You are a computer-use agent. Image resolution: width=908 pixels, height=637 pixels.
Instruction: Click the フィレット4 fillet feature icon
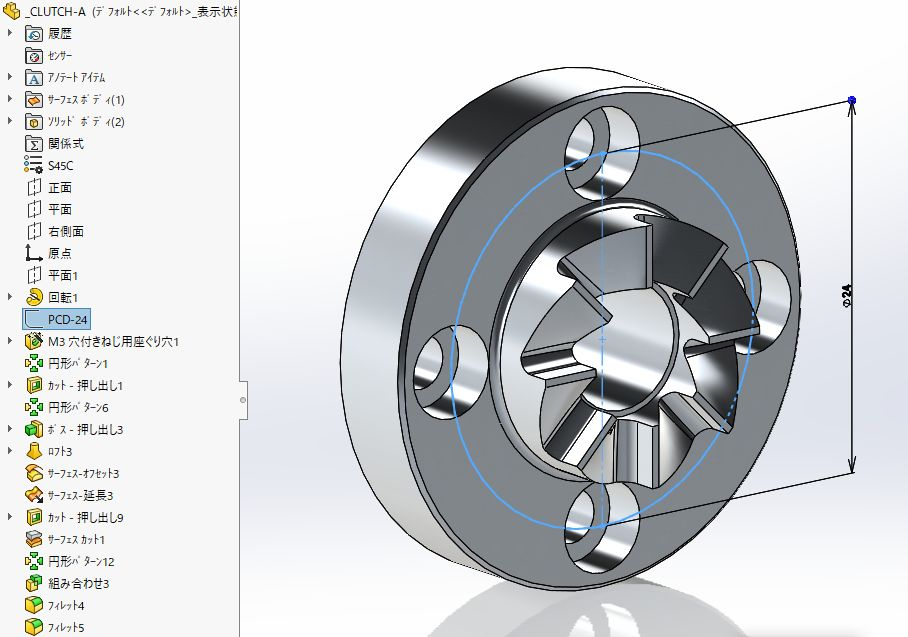(x=34, y=605)
